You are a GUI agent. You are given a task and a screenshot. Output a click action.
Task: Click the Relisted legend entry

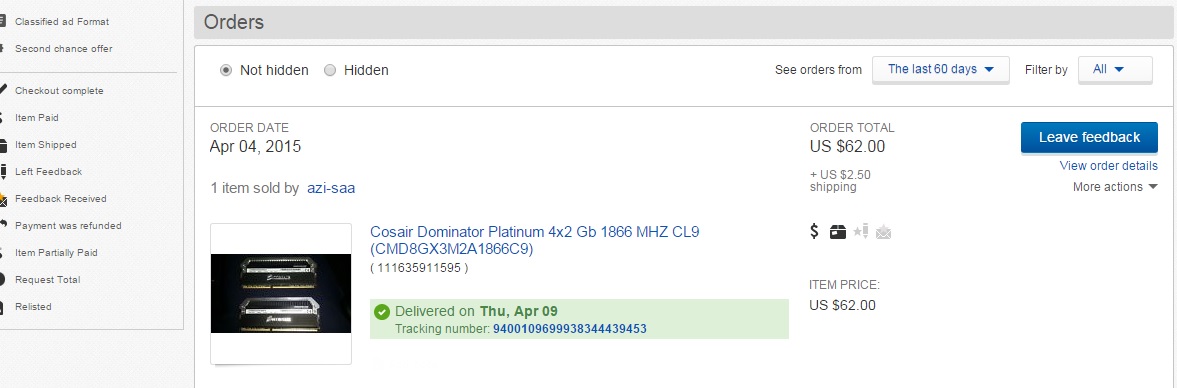click(33, 307)
